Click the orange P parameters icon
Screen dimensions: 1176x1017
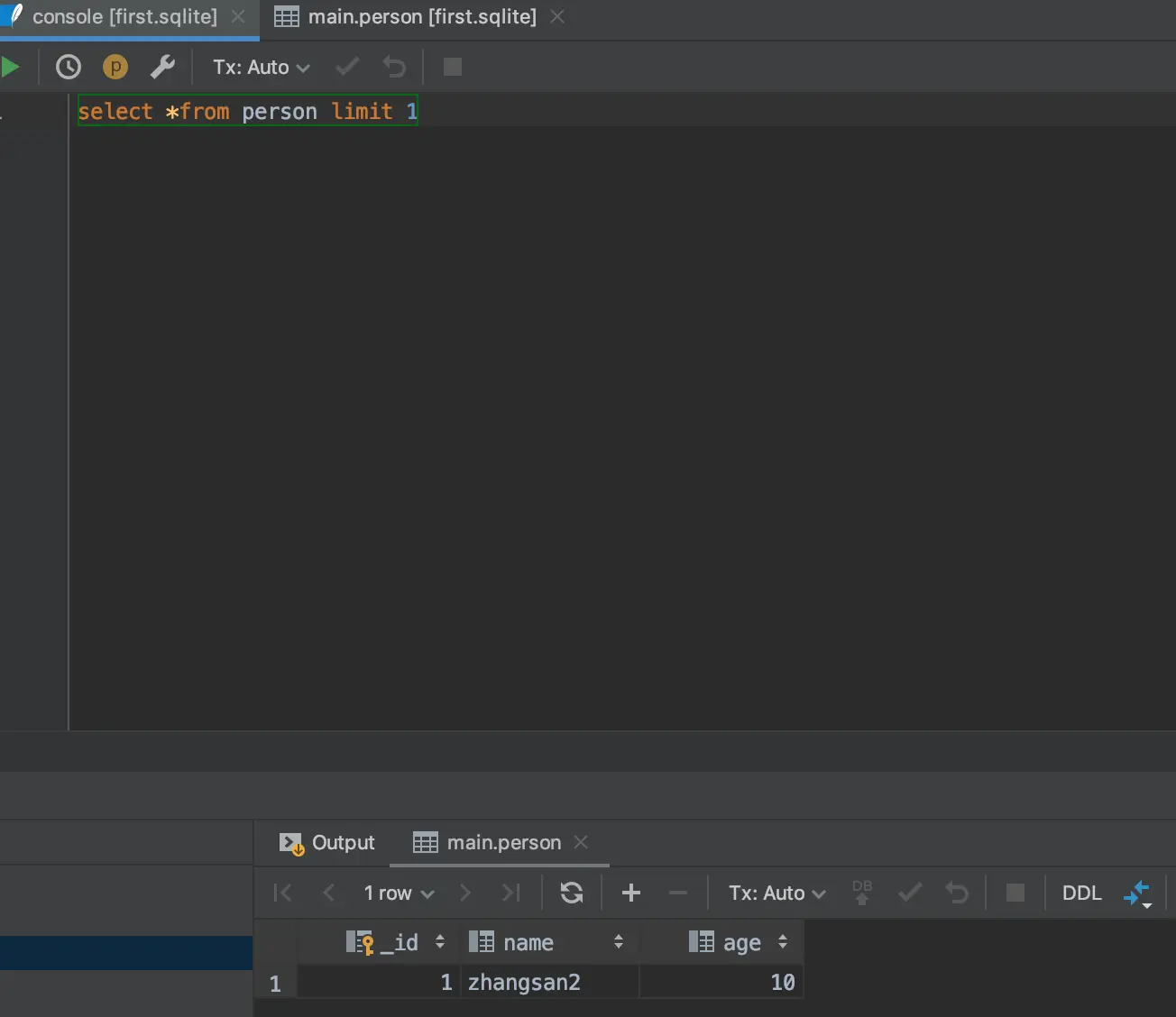tap(115, 67)
